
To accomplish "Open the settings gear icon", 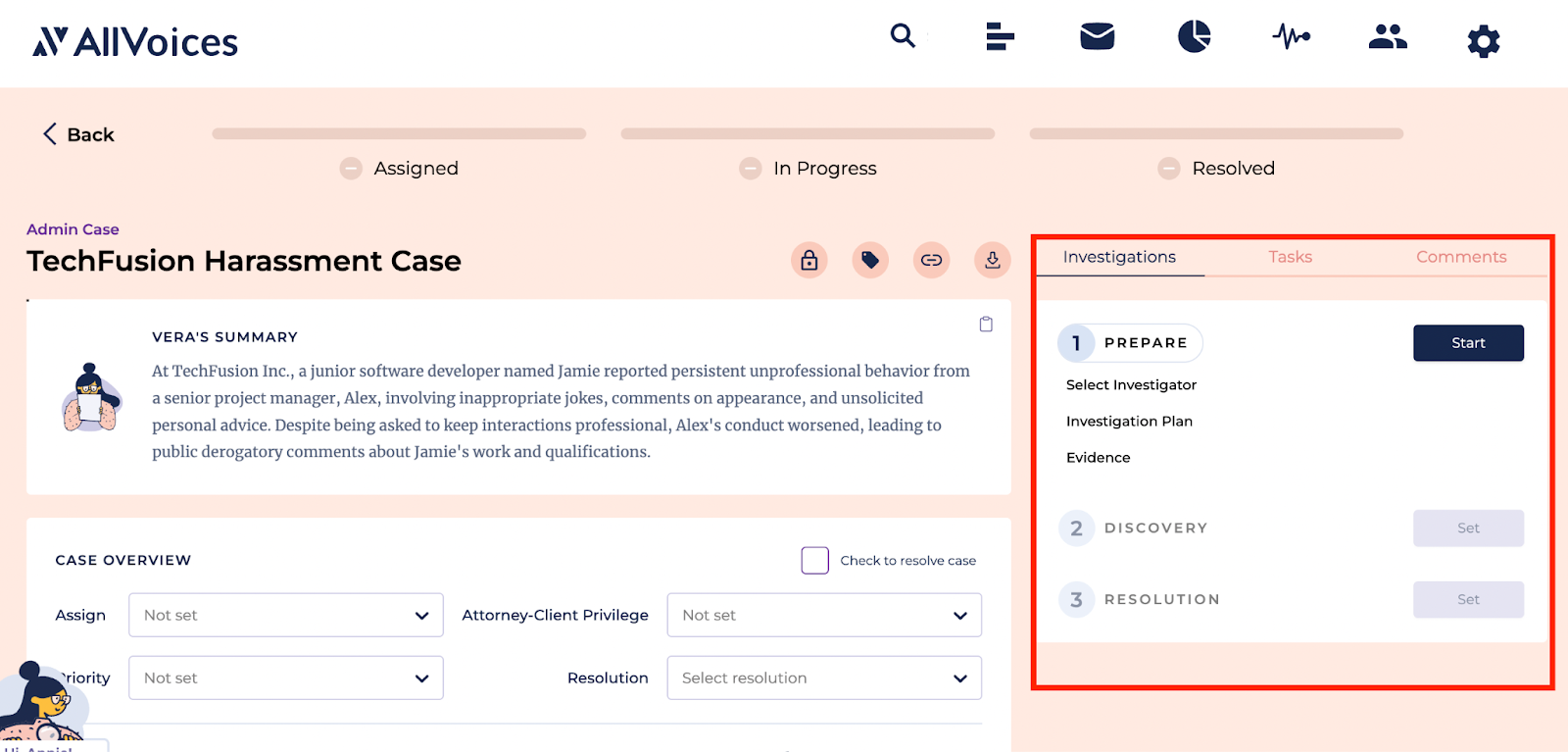I will pyautogui.click(x=1484, y=41).
